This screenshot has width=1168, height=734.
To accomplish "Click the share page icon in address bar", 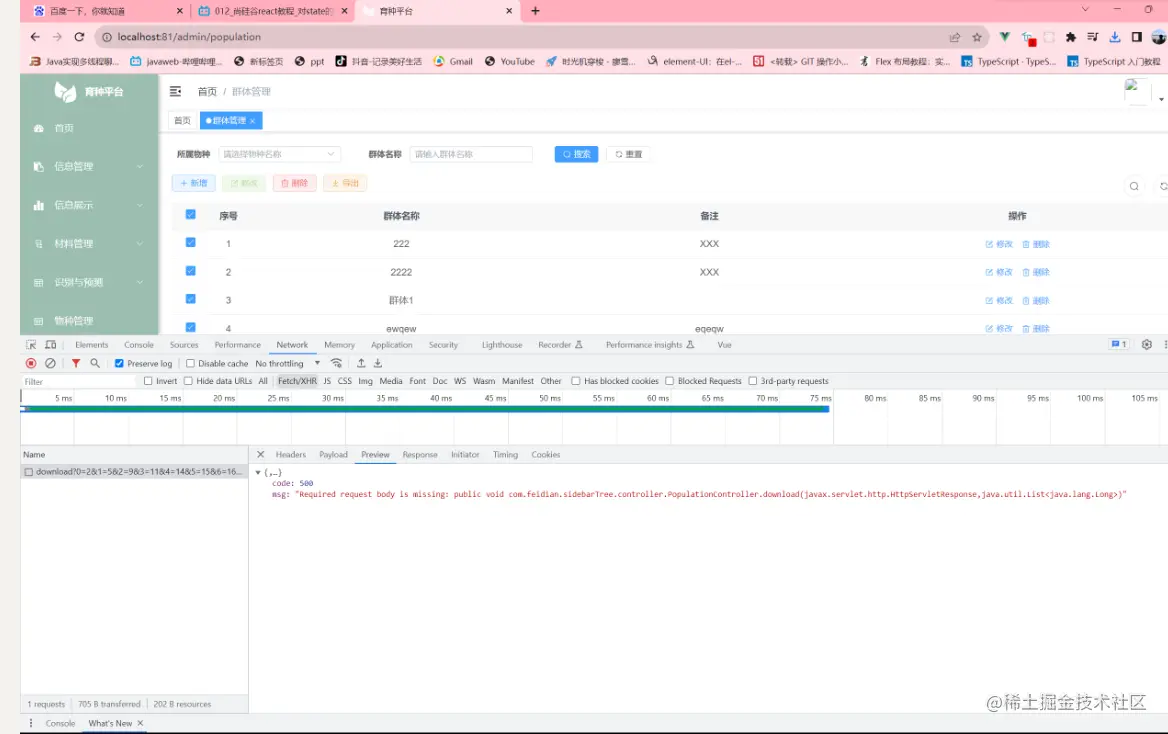I will (x=954, y=37).
